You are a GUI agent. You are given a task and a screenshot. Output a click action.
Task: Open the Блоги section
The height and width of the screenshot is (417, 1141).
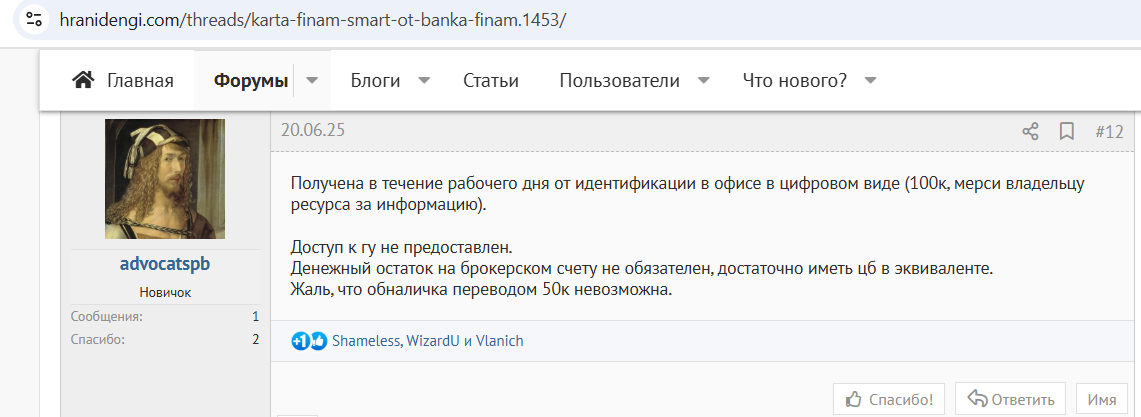(375, 80)
